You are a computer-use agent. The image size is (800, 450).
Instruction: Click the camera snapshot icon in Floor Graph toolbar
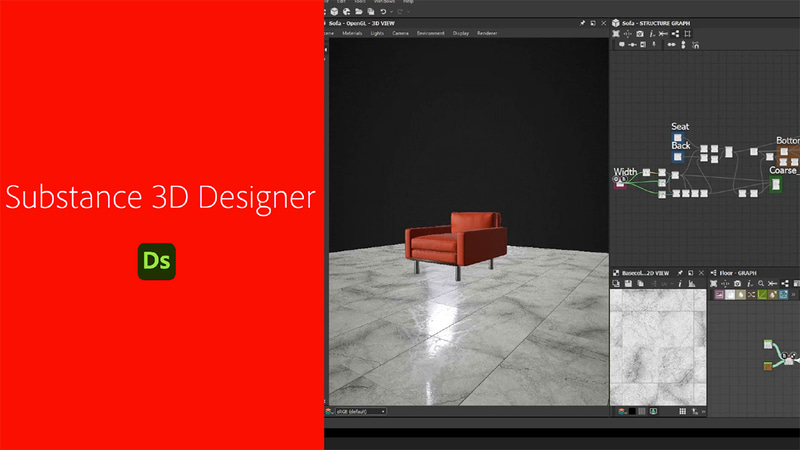(737, 284)
